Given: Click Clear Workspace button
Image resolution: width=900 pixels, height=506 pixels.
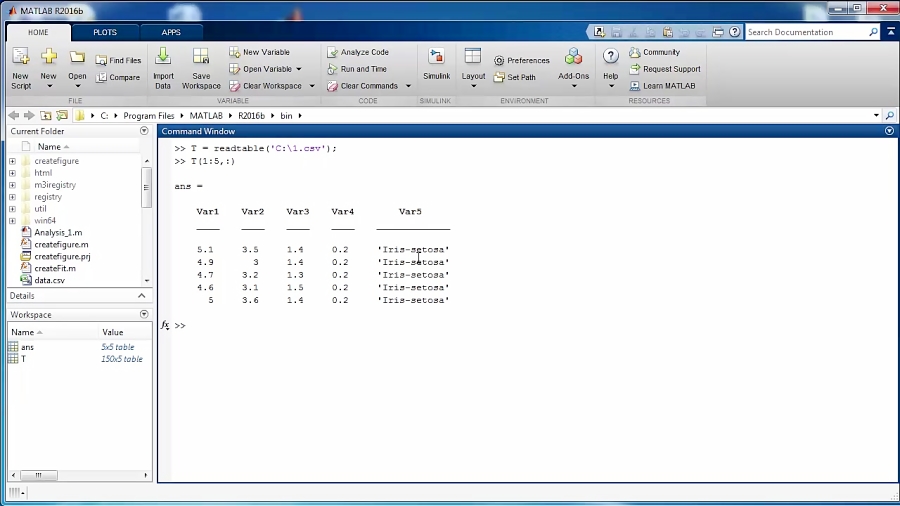Looking at the screenshot, I should (x=266, y=86).
